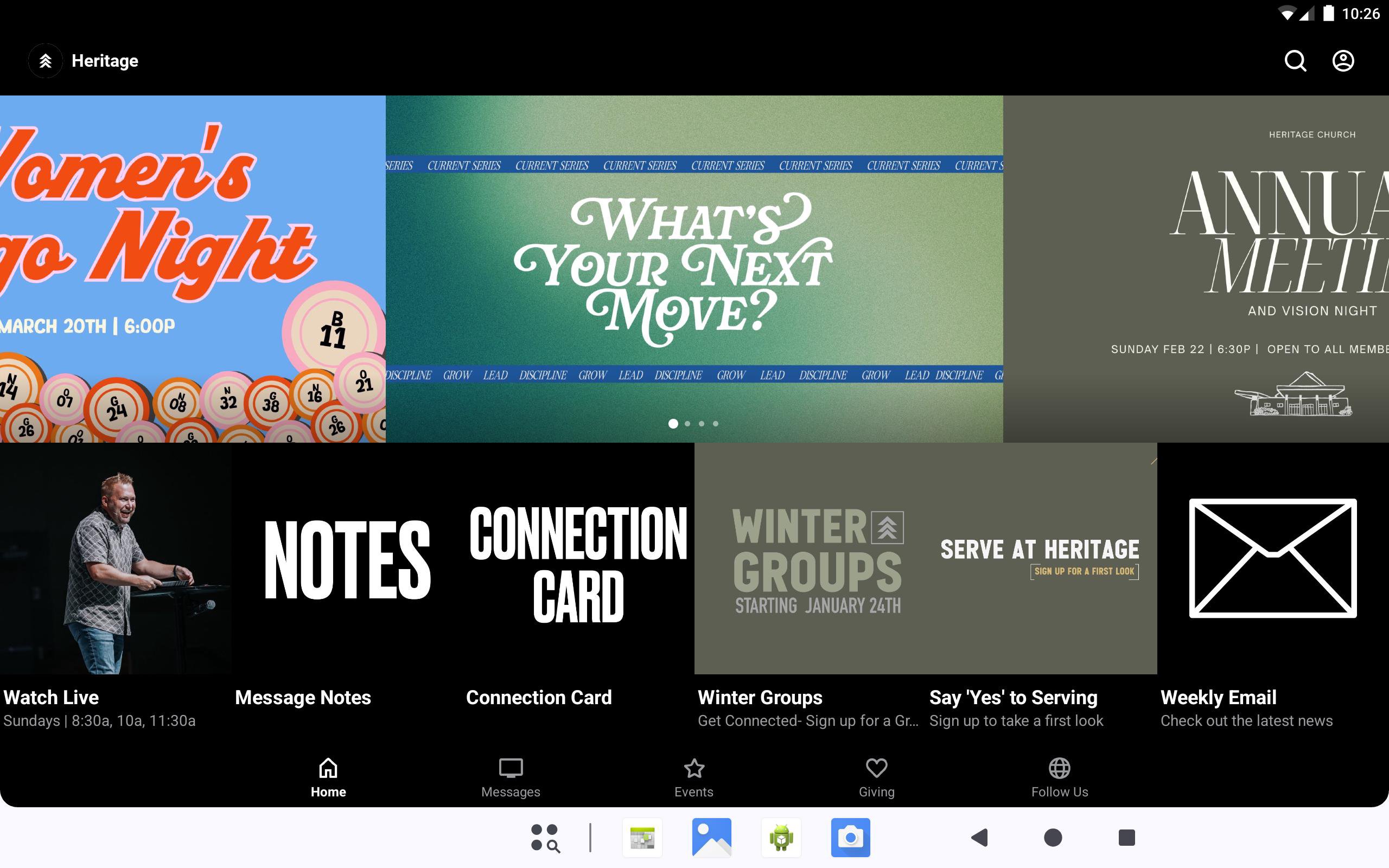Open the search magnifier icon
1389x868 pixels.
(x=1295, y=61)
